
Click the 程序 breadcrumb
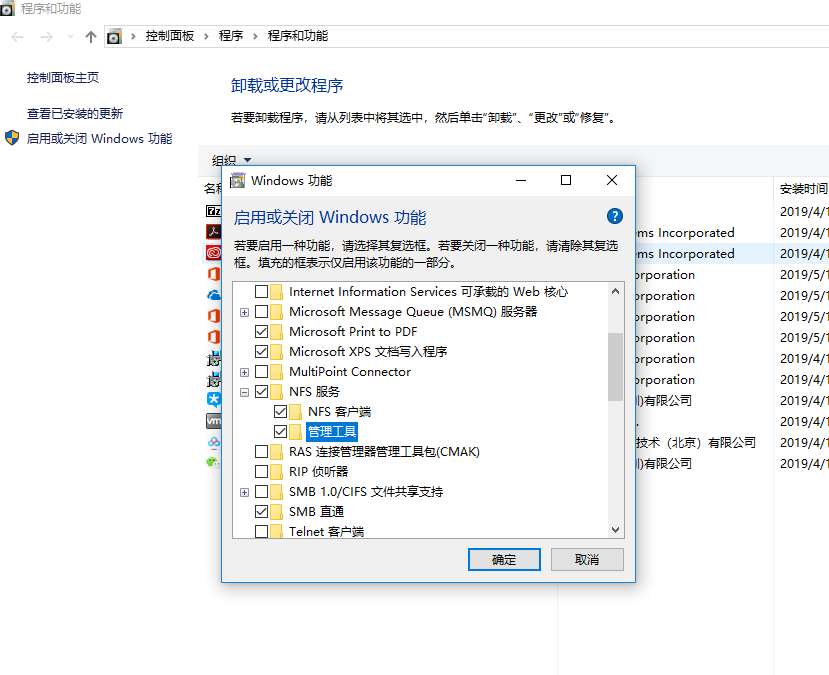[x=231, y=36]
